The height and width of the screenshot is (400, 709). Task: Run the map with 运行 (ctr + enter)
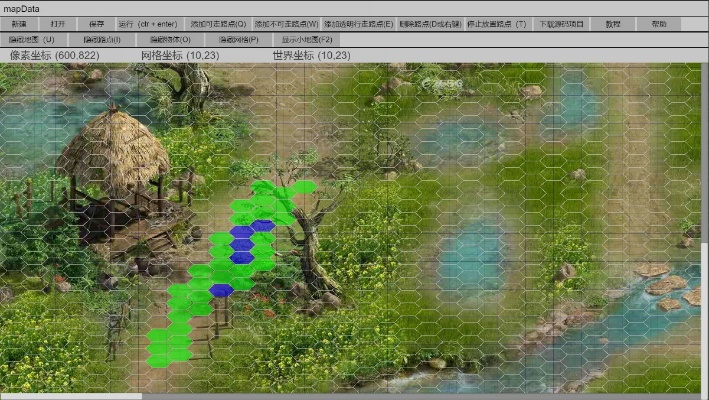(x=146, y=23)
